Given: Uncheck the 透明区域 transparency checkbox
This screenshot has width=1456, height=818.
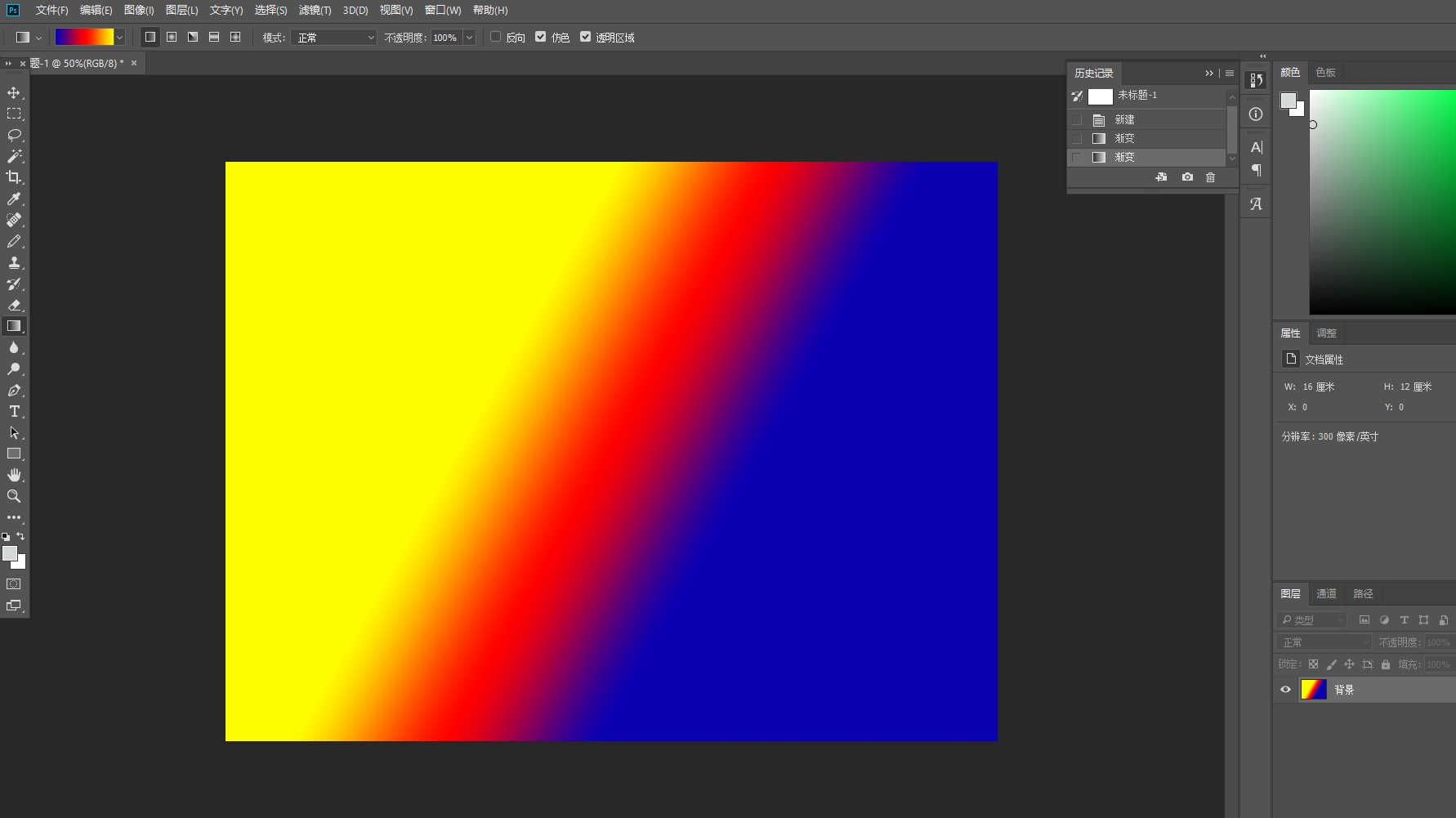Looking at the screenshot, I should pyautogui.click(x=585, y=37).
